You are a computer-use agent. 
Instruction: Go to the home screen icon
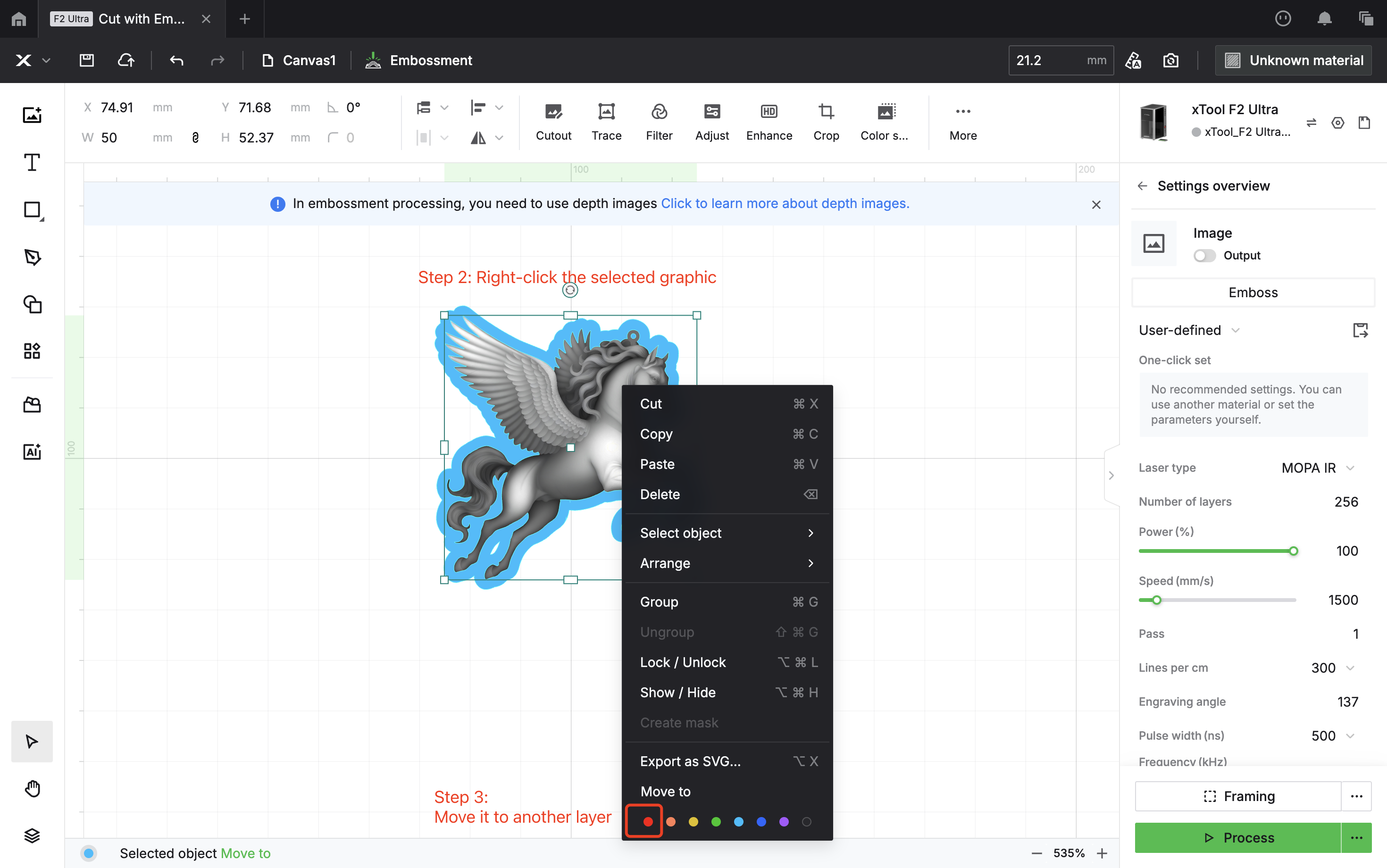pyautogui.click(x=19, y=19)
